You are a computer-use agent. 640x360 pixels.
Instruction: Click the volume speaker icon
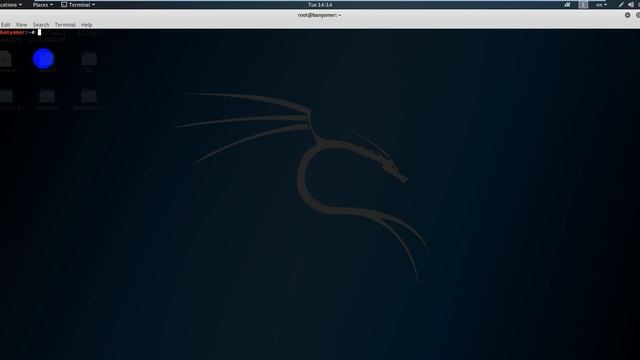[631, 5]
